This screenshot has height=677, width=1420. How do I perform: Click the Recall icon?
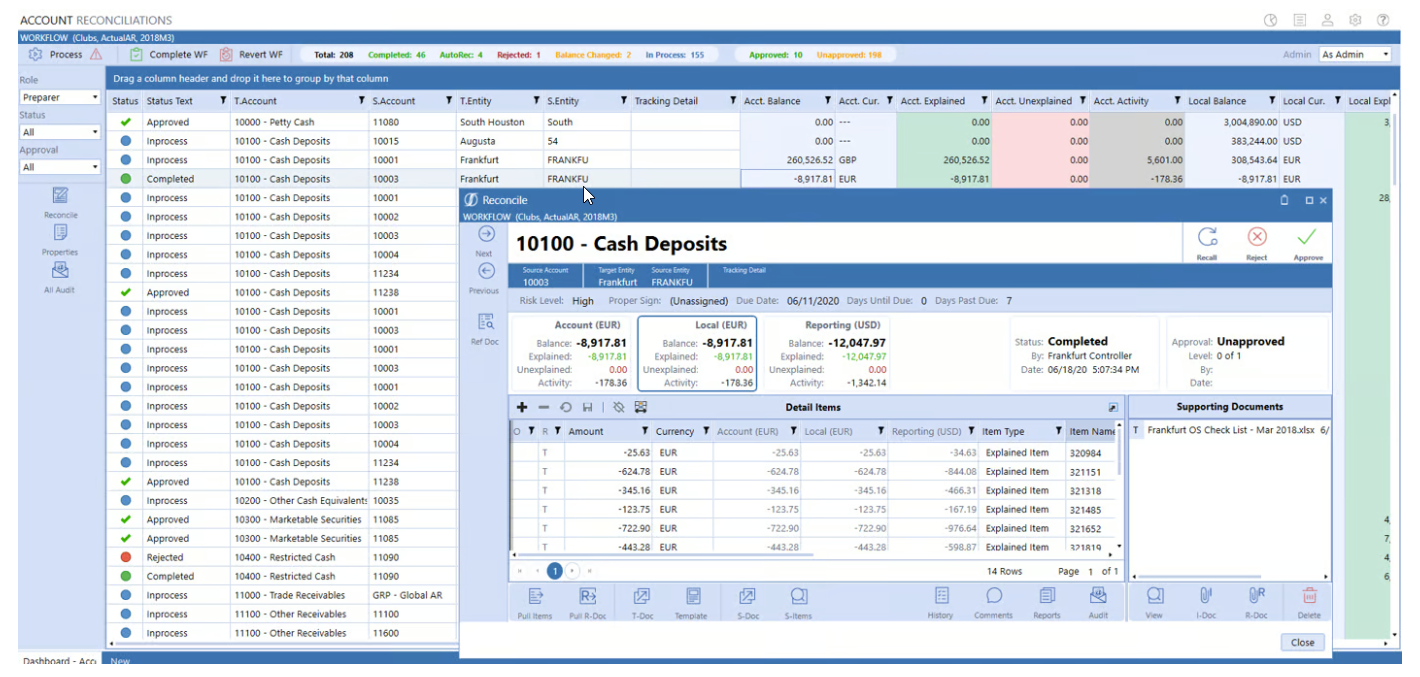coord(1207,238)
